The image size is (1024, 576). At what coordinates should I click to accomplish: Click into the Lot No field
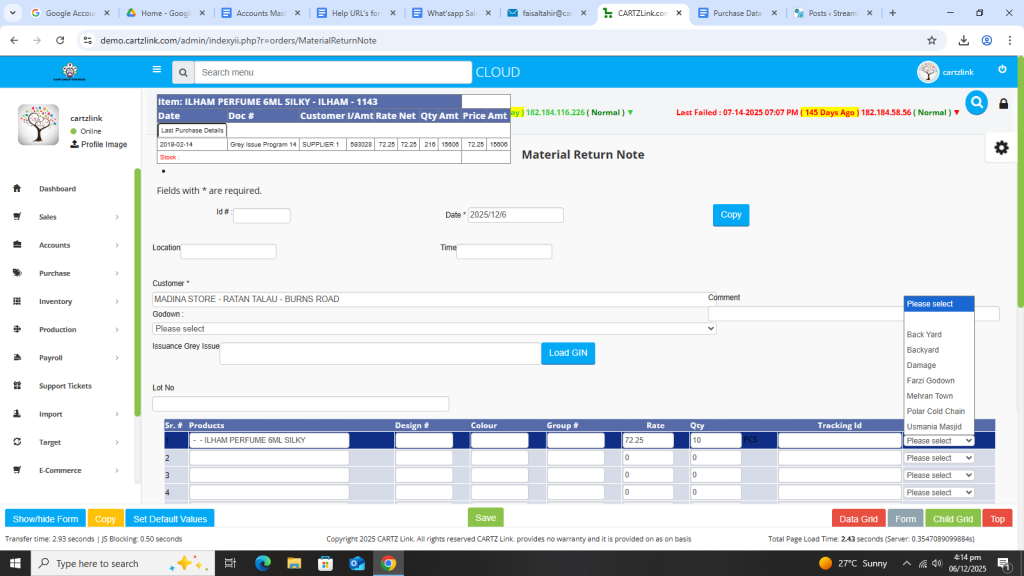click(x=300, y=404)
